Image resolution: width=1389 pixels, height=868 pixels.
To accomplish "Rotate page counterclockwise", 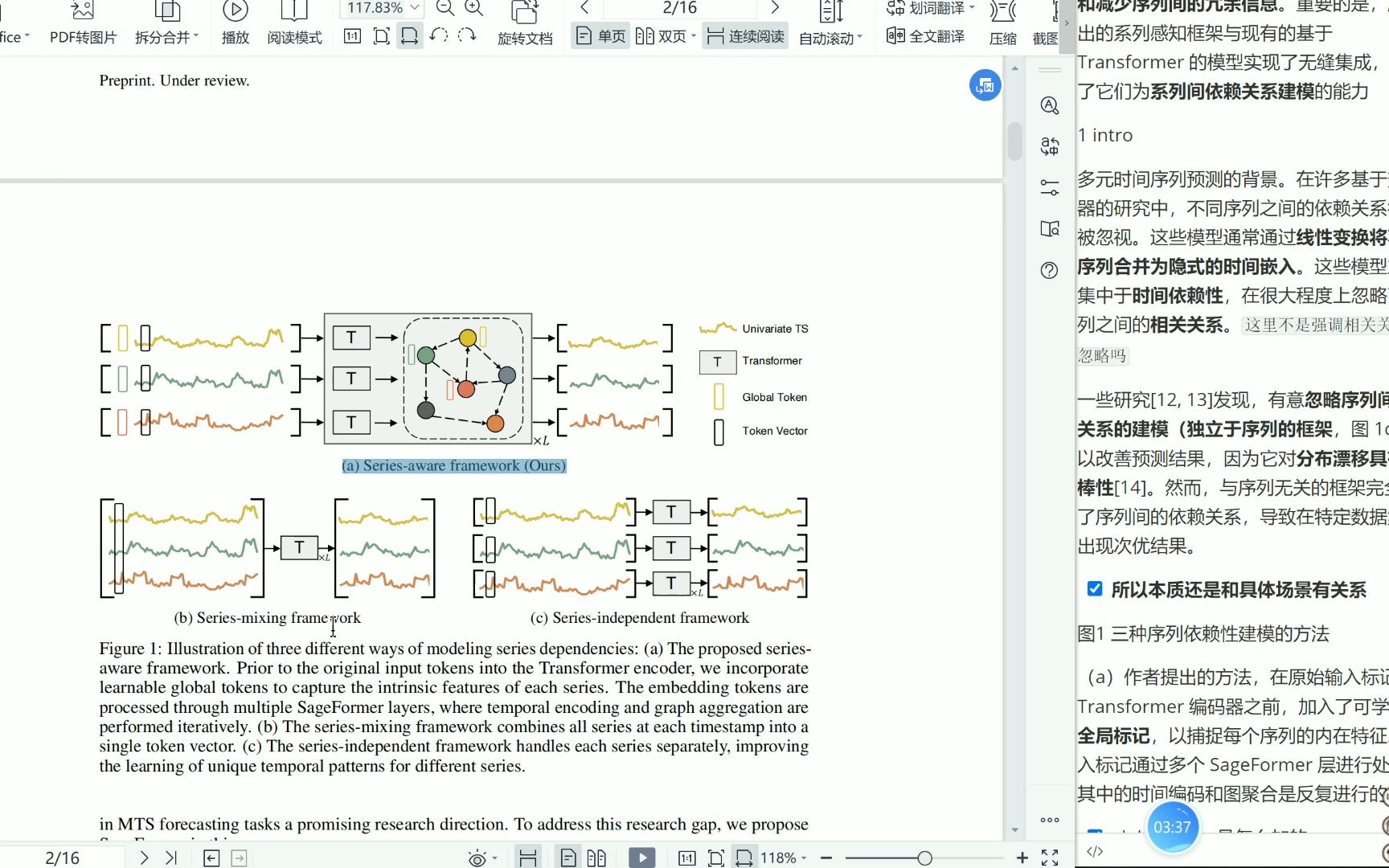I will (x=439, y=36).
